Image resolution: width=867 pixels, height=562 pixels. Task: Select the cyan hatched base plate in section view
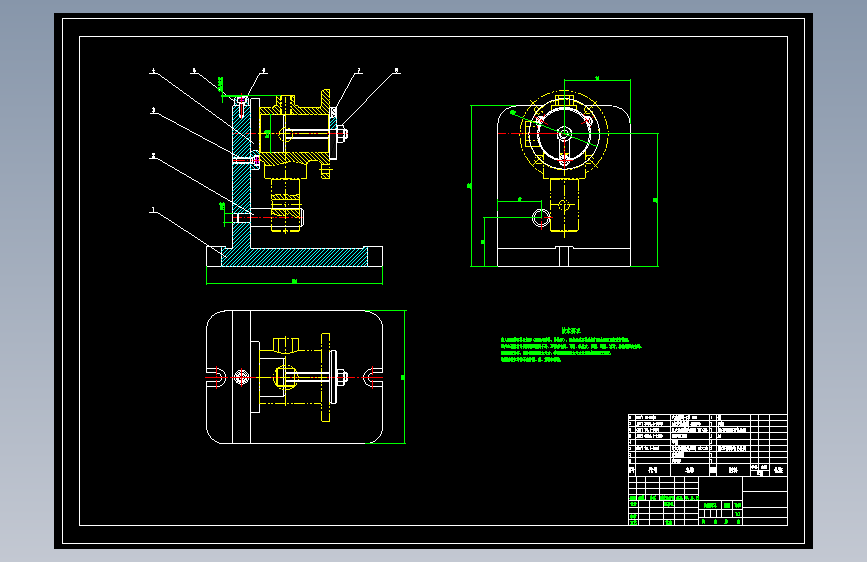pos(294,257)
